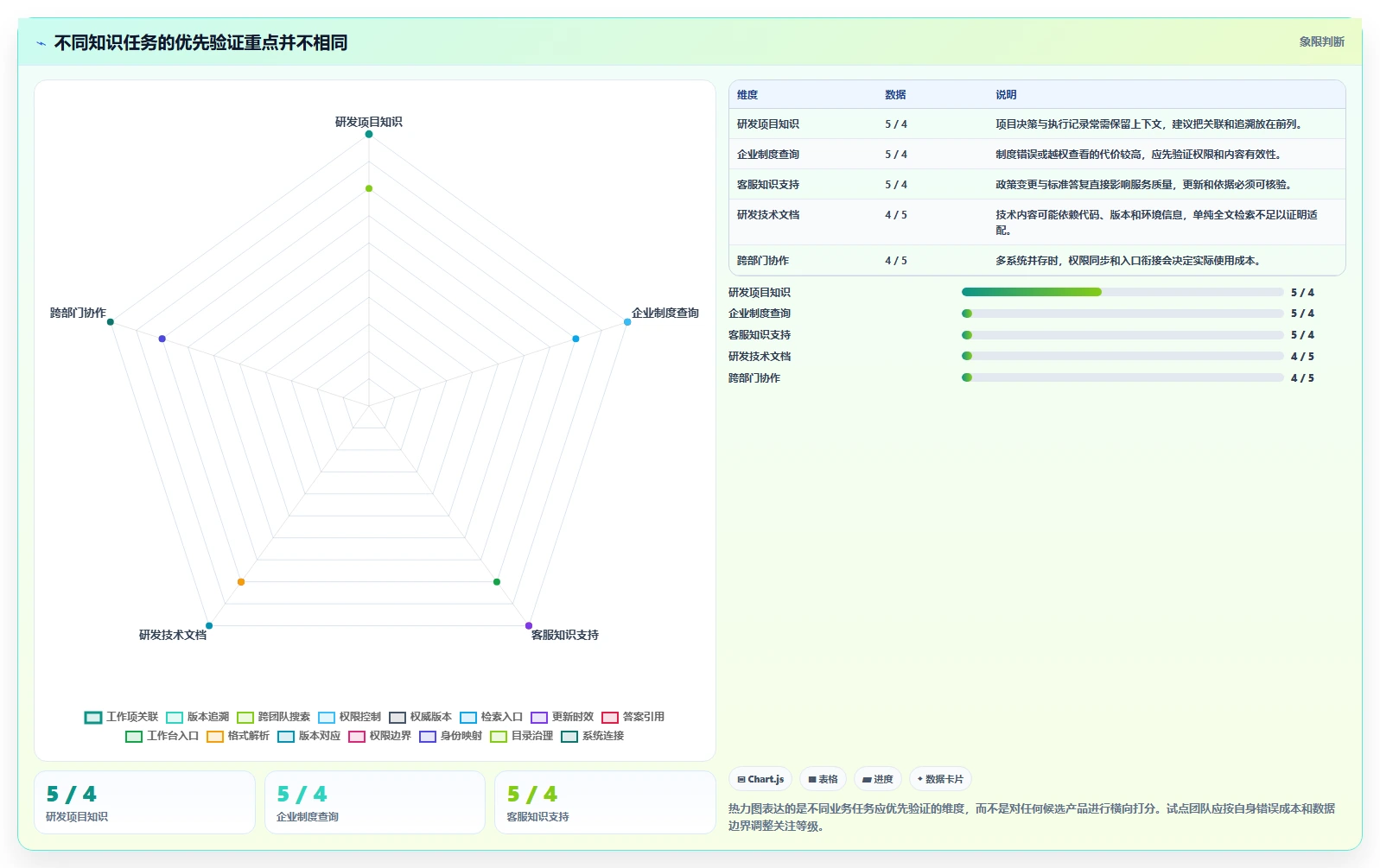
Task: Click the 企业制度查询 radar axis label
Action: pyautogui.click(x=665, y=313)
